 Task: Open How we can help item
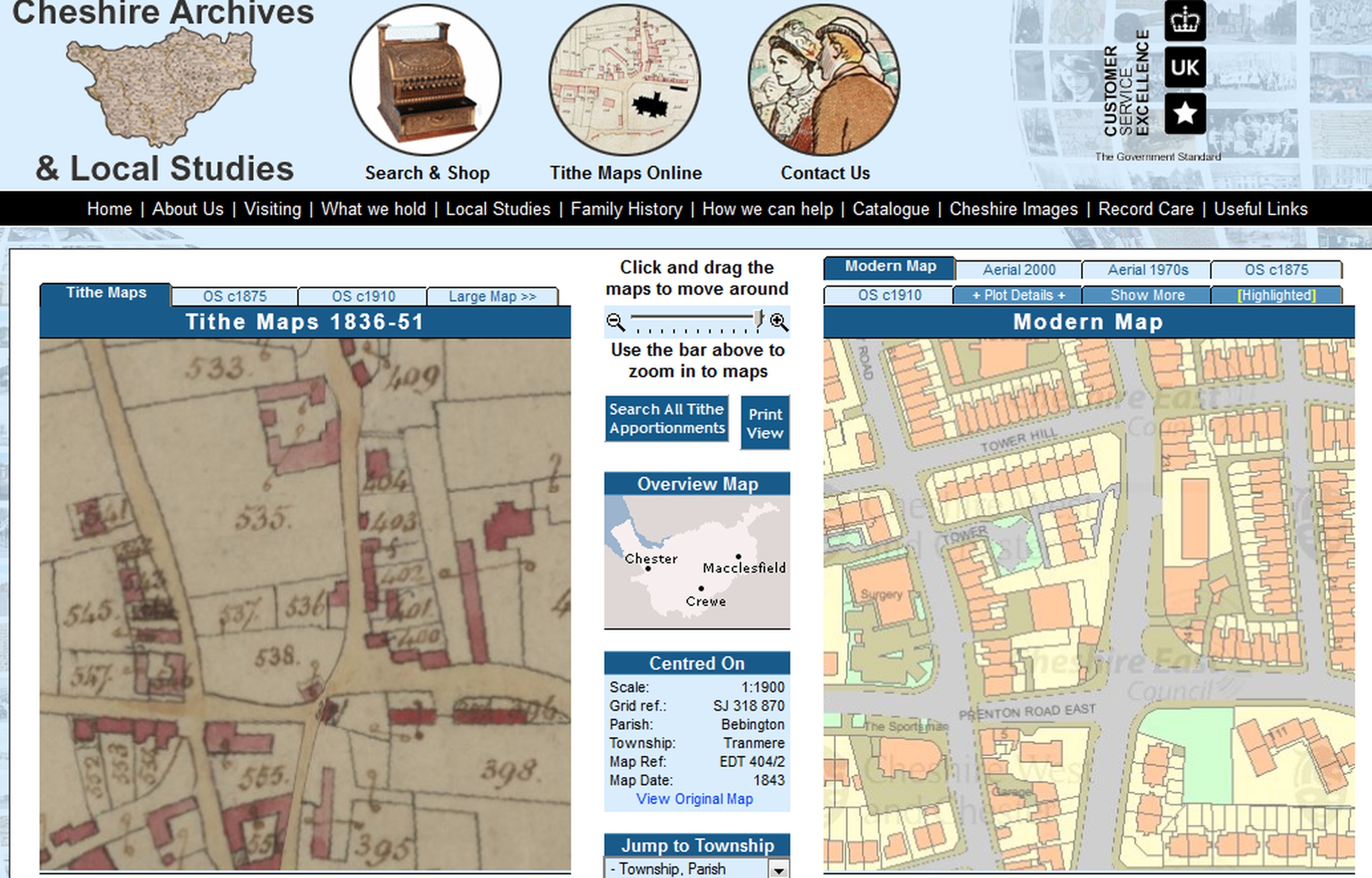coord(768,209)
